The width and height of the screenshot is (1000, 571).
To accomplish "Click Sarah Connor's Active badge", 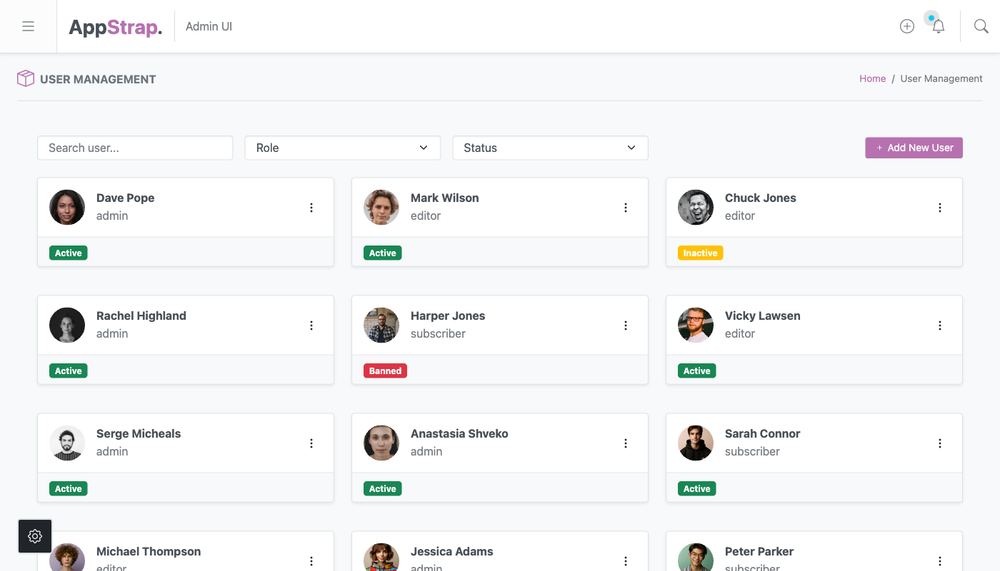I will pyautogui.click(x=696, y=489).
